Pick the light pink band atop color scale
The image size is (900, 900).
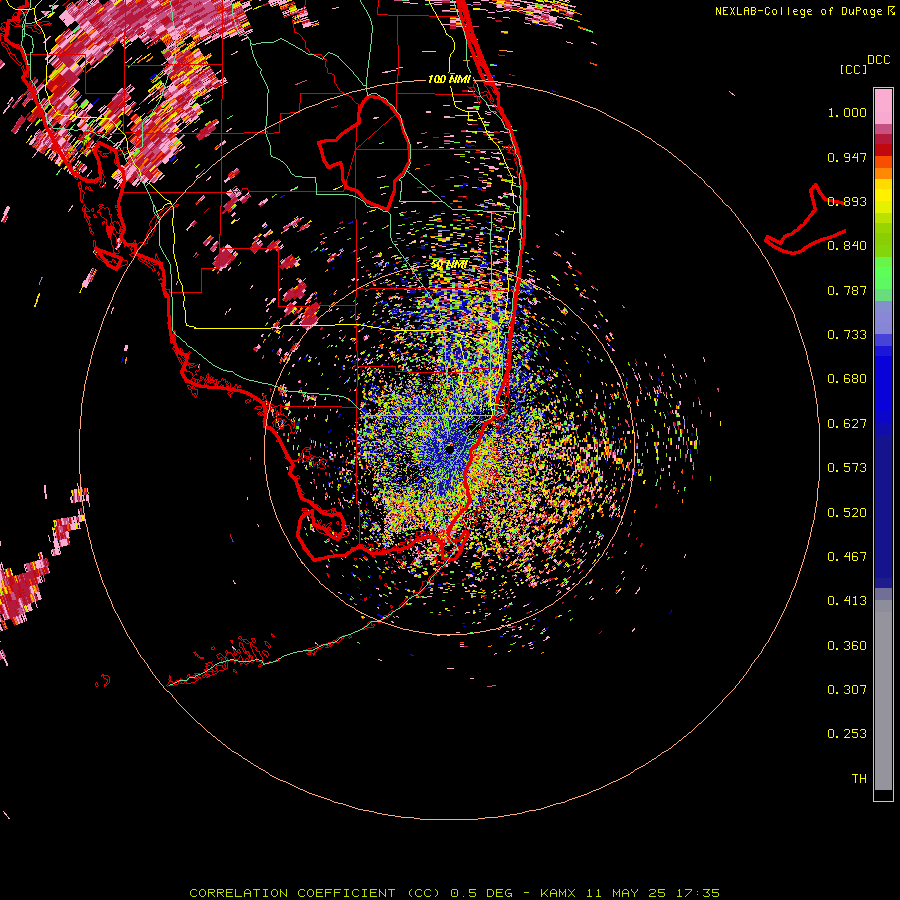(883, 106)
